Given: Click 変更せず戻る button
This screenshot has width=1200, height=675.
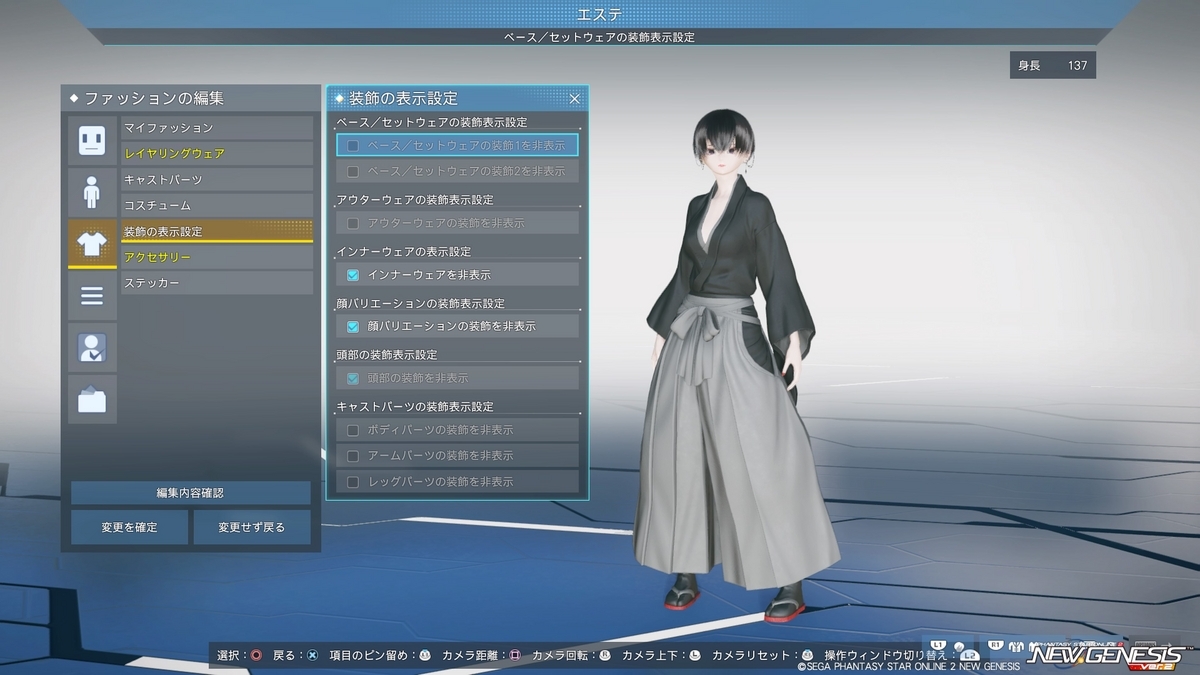Looking at the screenshot, I should [x=252, y=527].
